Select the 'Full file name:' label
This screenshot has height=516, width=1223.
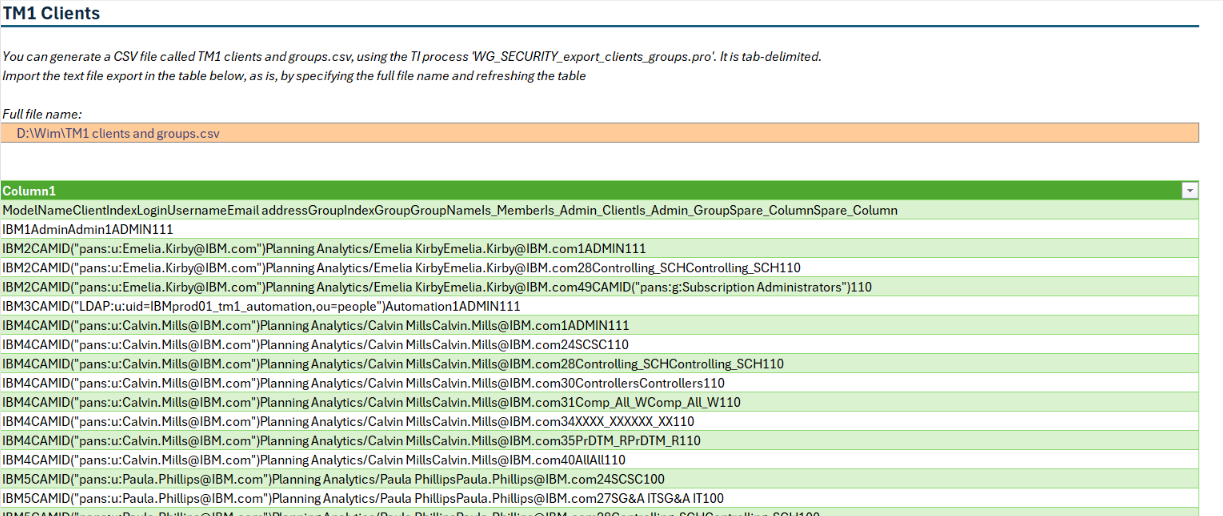(x=42, y=114)
